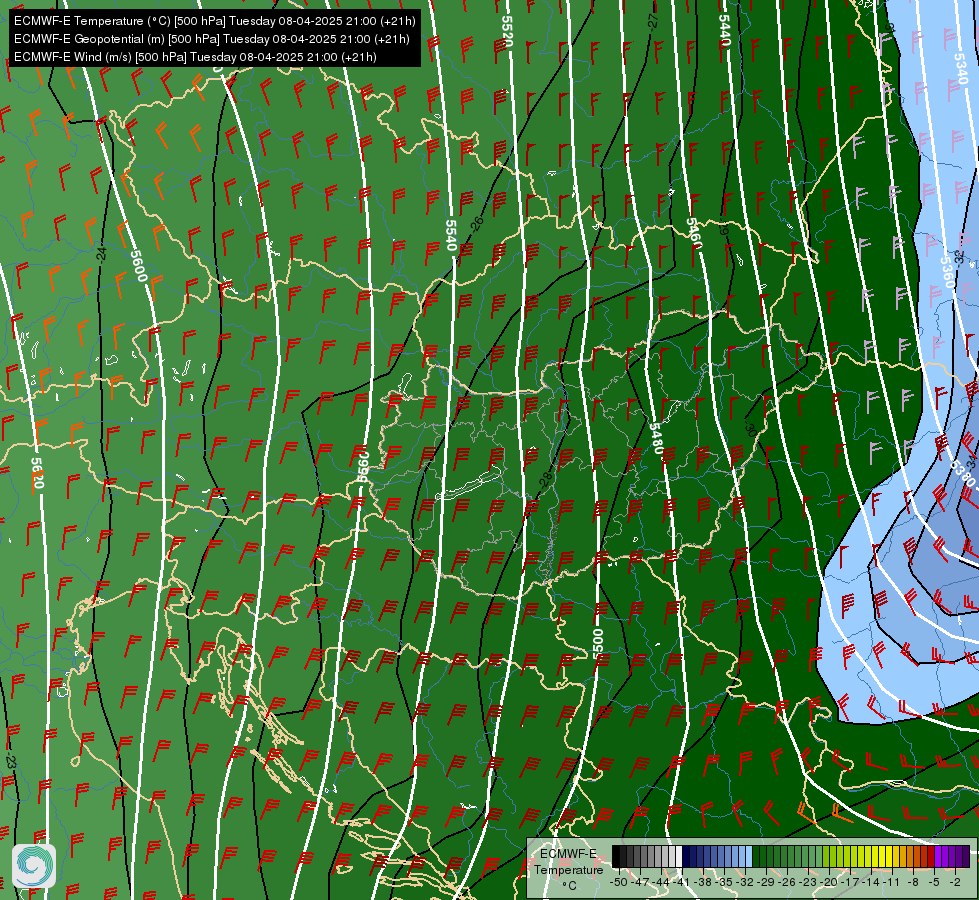Click the -29 legend tick label

pos(765,882)
